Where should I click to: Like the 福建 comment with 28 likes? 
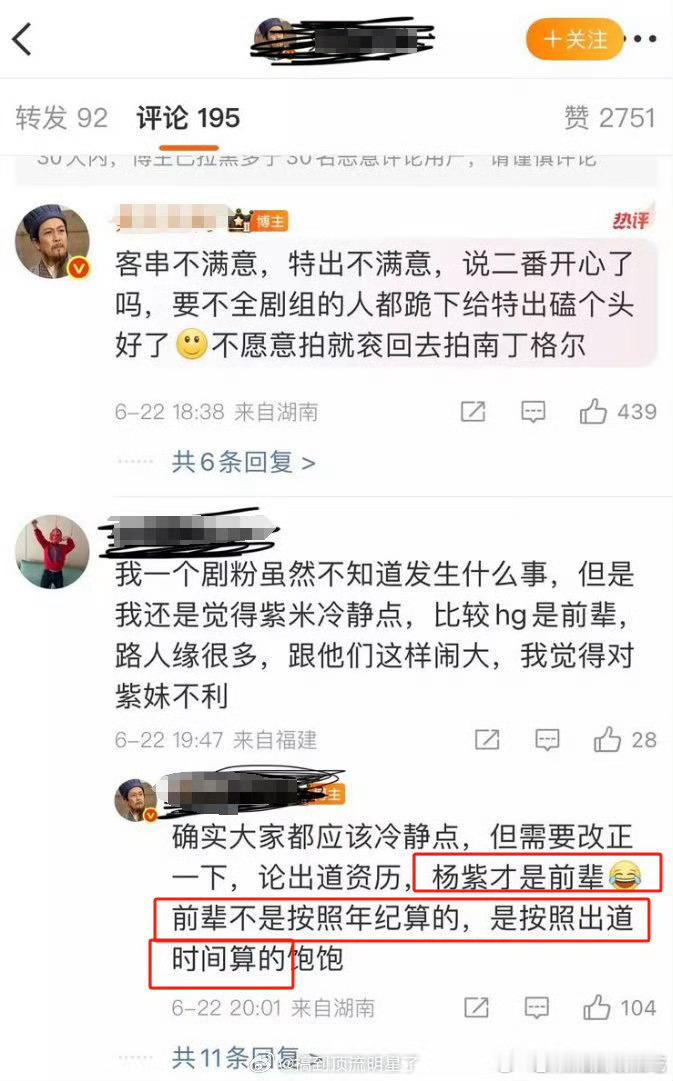[x=625, y=740]
